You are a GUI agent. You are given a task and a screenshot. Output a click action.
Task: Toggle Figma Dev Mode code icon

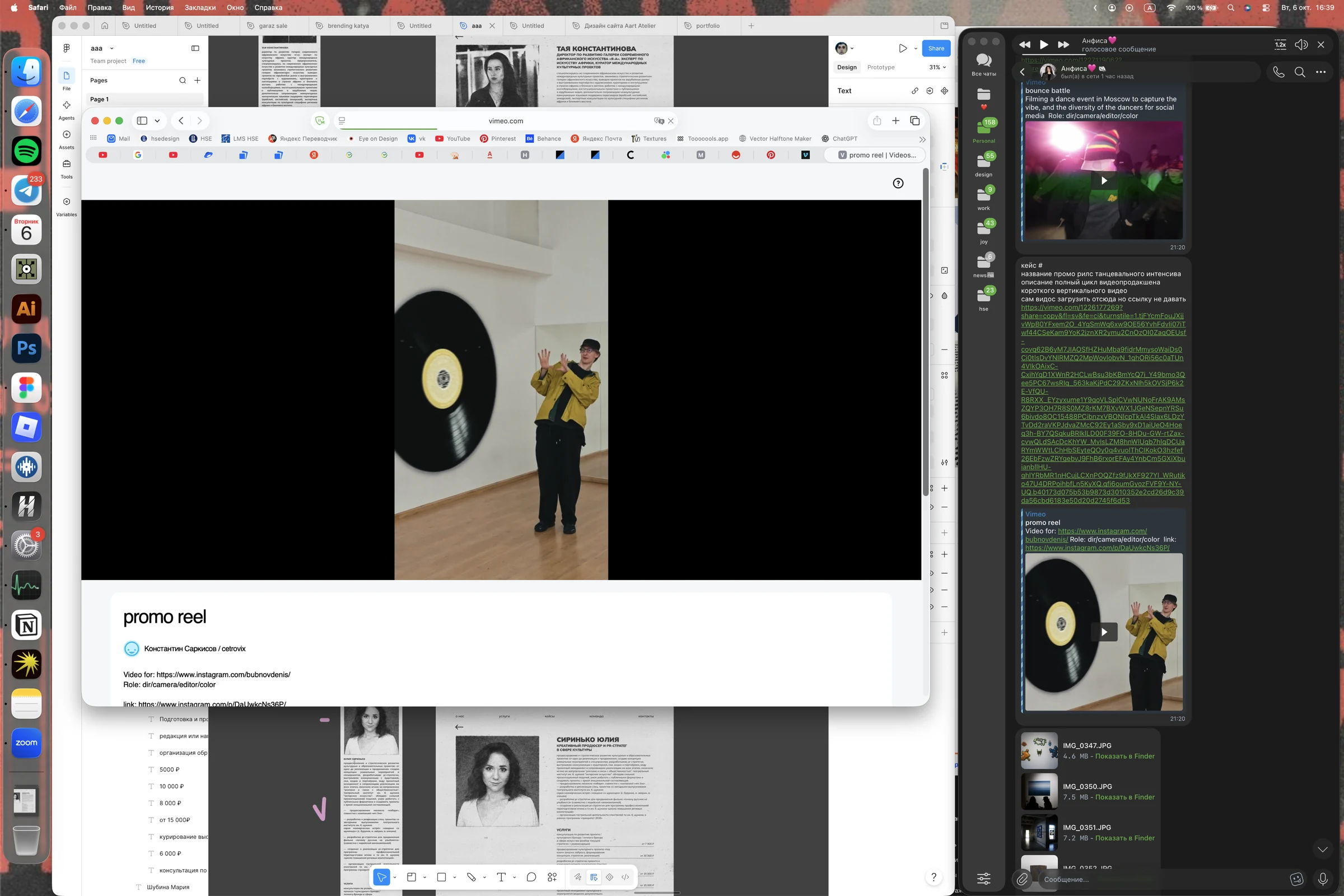click(x=625, y=877)
